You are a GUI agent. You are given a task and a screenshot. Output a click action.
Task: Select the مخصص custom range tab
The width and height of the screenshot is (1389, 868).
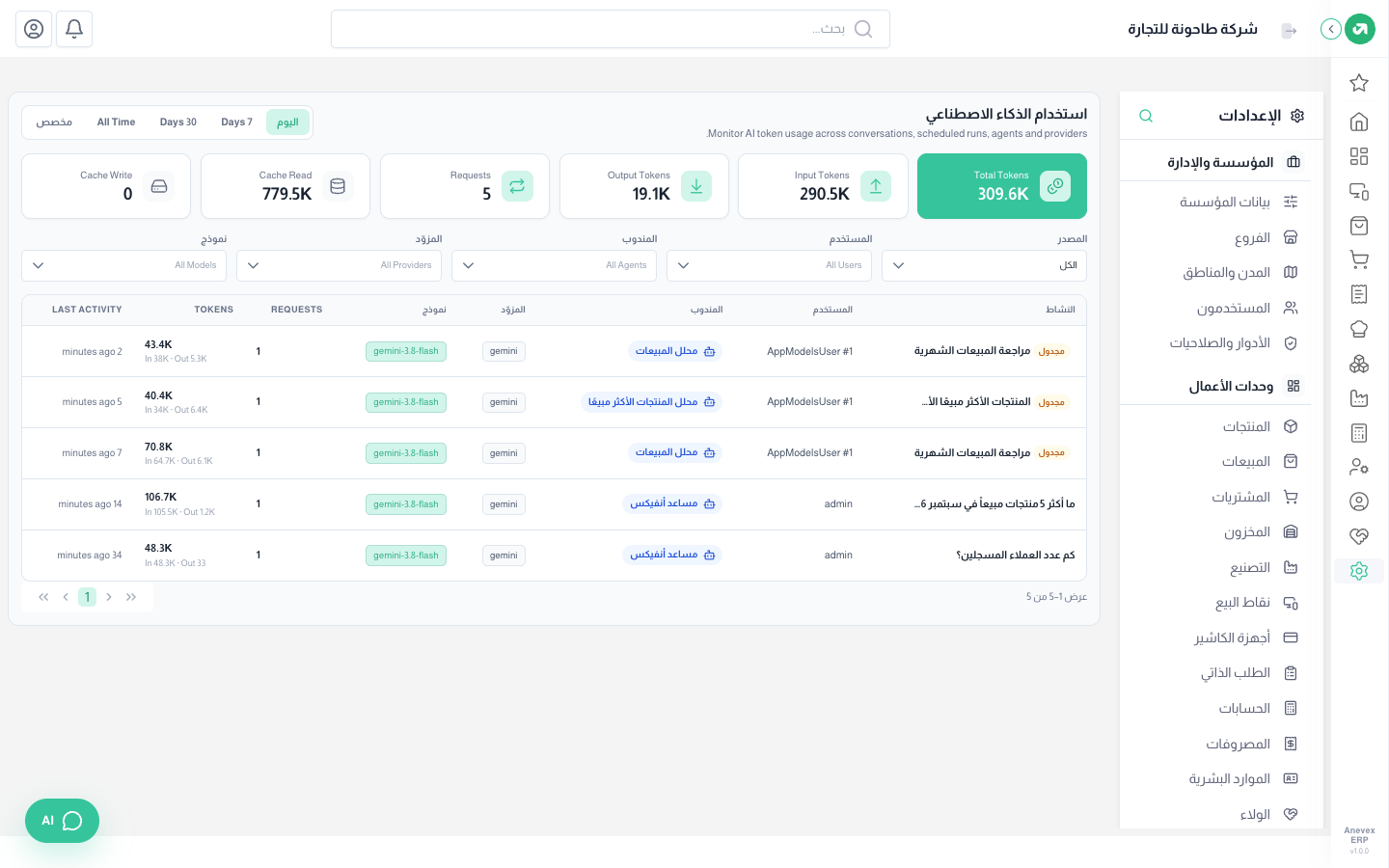[54, 122]
